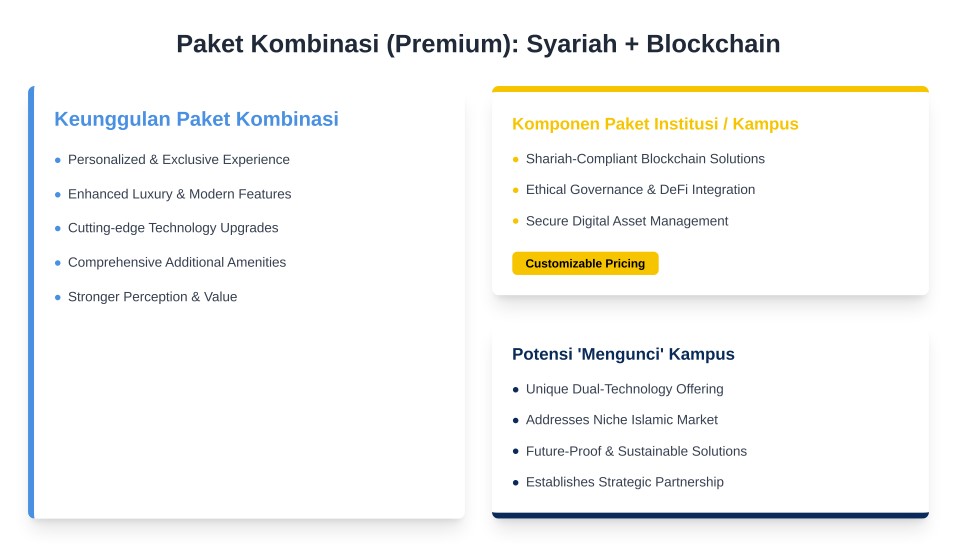Click the Secure Digital Asset Management item

[x=627, y=221]
